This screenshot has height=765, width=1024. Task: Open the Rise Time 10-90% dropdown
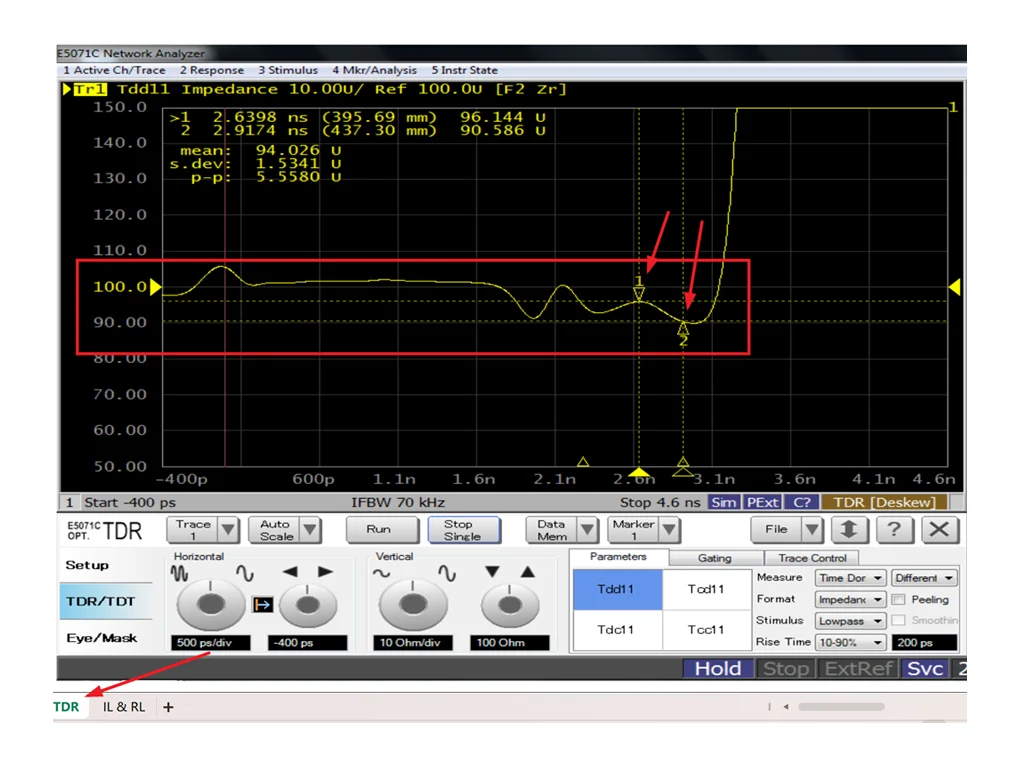pos(850,642)
